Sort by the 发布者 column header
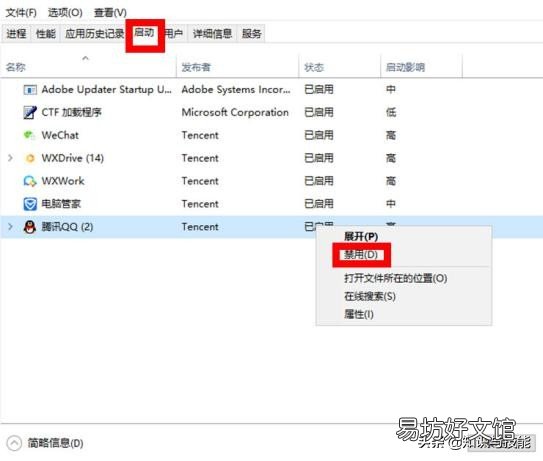Image resolution: width=543 pixels, height=461 pixels. point(196,67)
